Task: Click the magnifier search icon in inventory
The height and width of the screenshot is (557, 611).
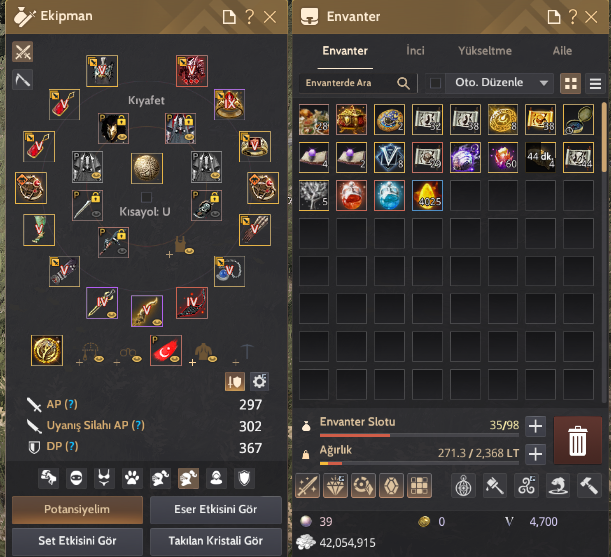Action: pos(403,83)
